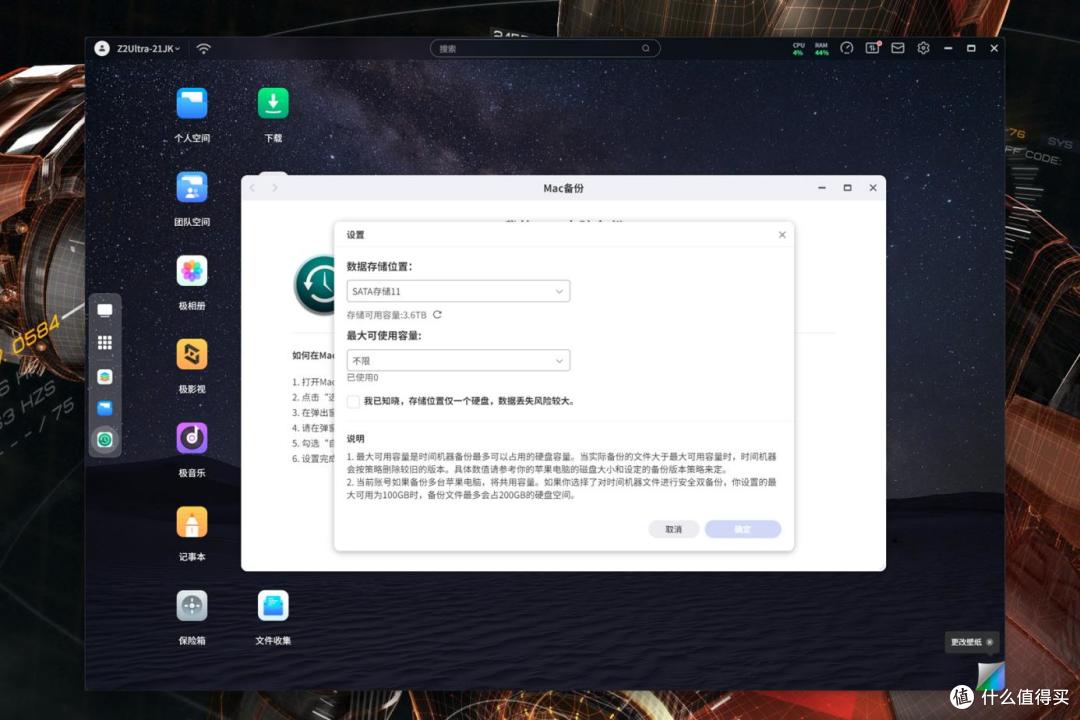1080x720 pixels.
Task: Expand the Z2Ultra-21JK device menu
Action: coord(148,49)
